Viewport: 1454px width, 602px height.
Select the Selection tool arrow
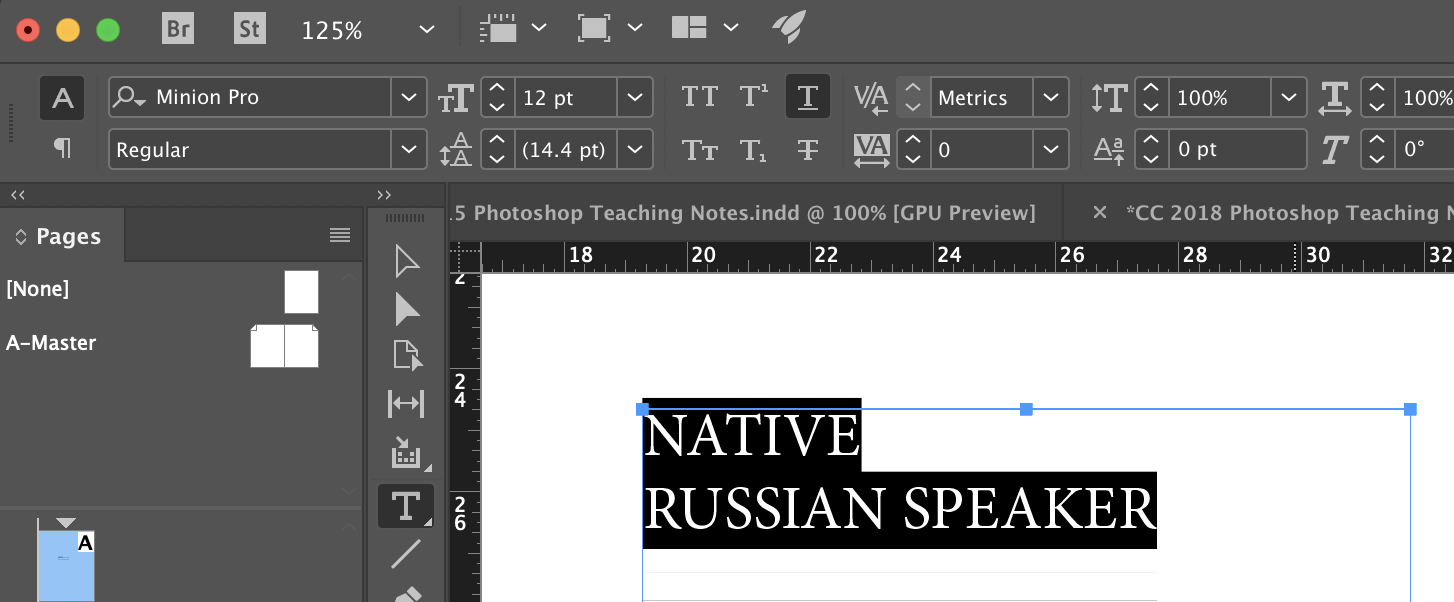(x=405, y=261)
